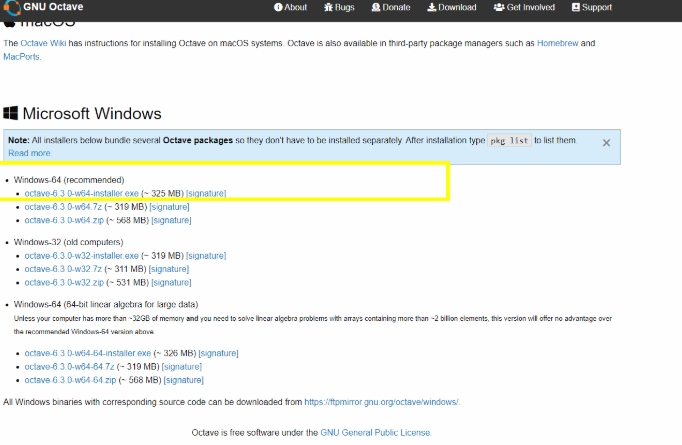682x445 pixels.
Task: Open the About menu item
Action: tap(290, 7)
